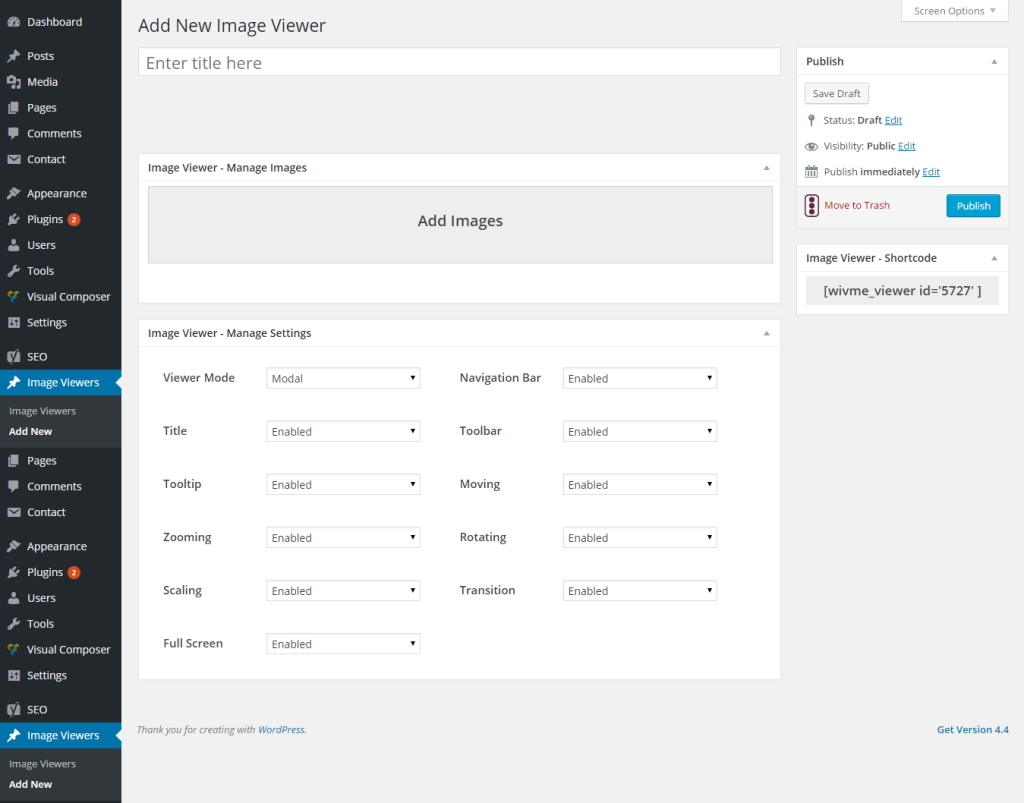1024x803 pixels.
Task: Click the Publish button
Action: point(972,205)
